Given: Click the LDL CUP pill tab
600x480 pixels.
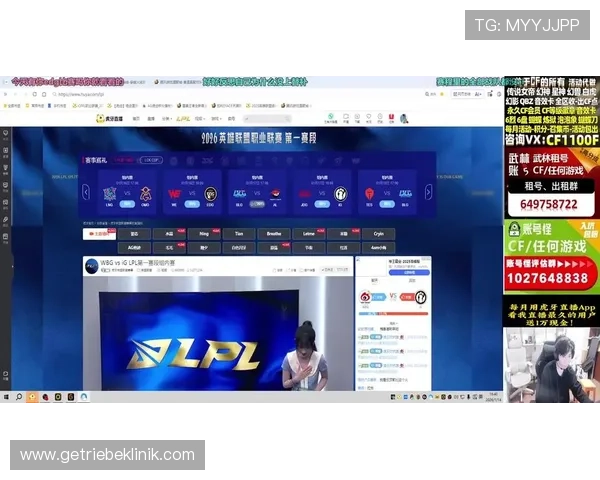Looking at the screenshot, I should tap(151, 160).
